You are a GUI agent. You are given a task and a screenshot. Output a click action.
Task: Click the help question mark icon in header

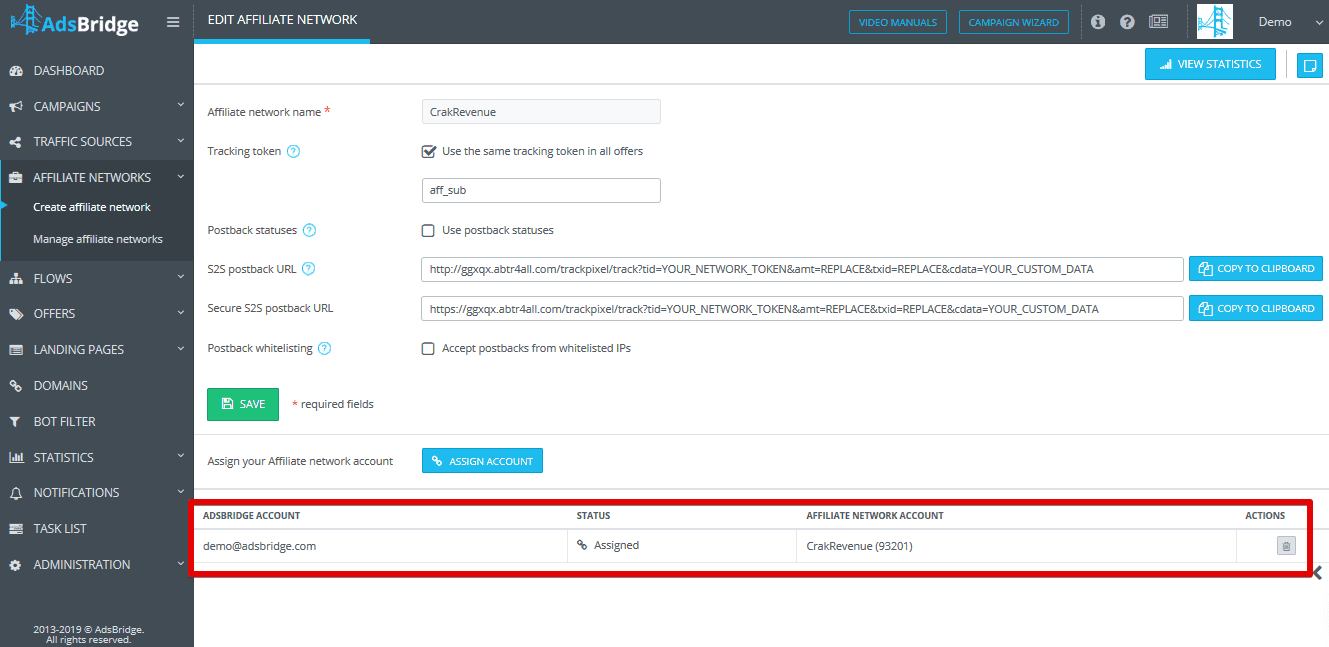point(1128,22)
